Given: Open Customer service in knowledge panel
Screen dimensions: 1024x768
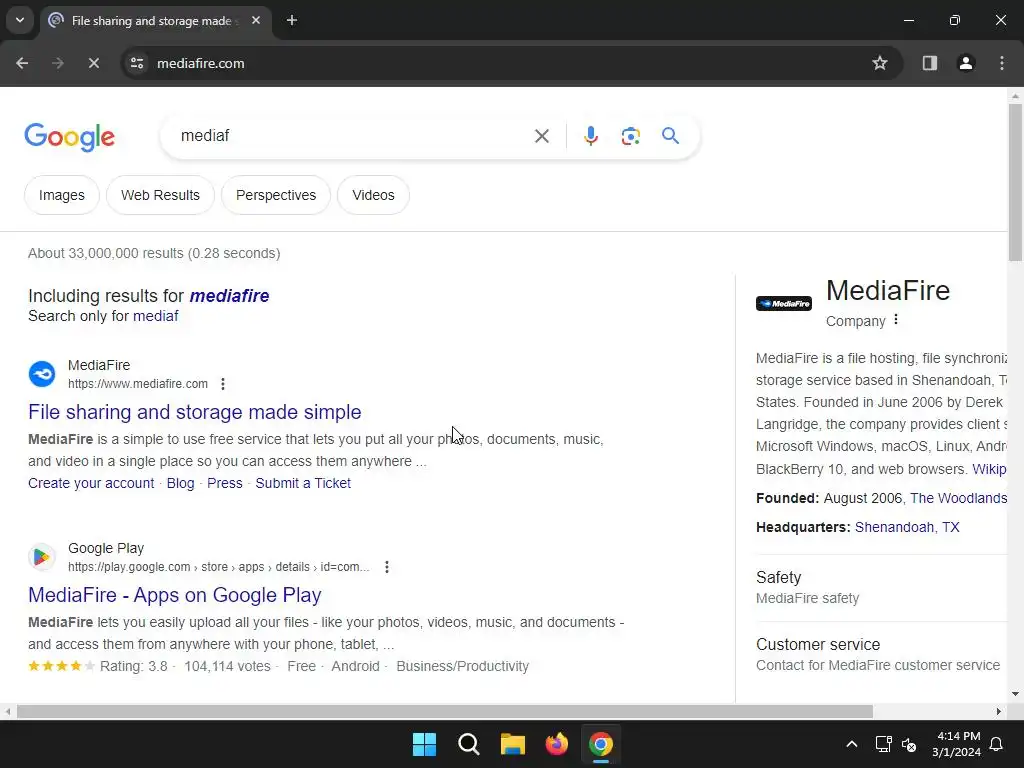Looking at the screenshot, I should (881, 654).
